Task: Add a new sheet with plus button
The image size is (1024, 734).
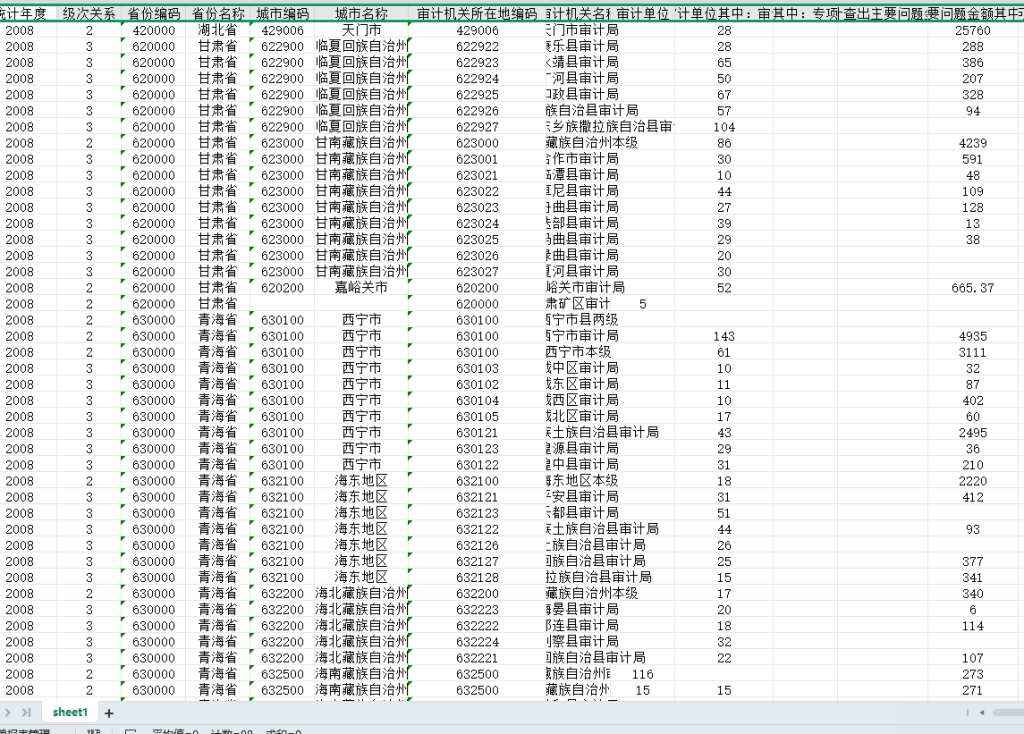Action: [109, 713]
